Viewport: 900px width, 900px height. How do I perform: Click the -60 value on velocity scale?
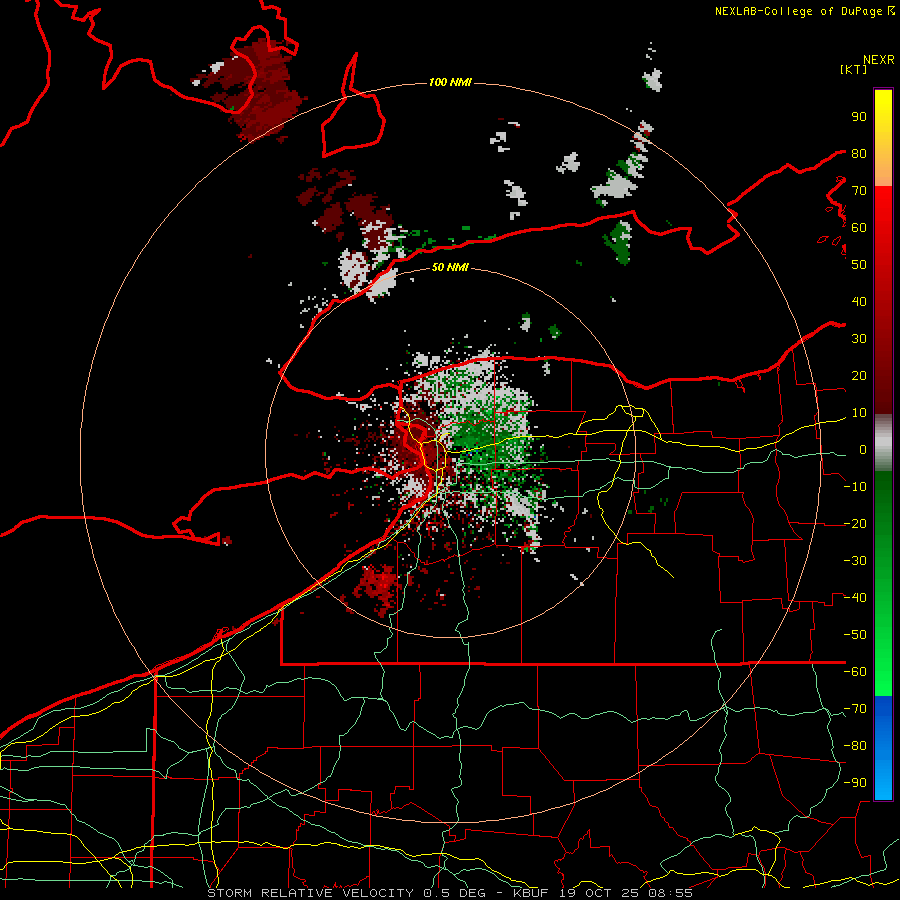(x=855, y=672)
